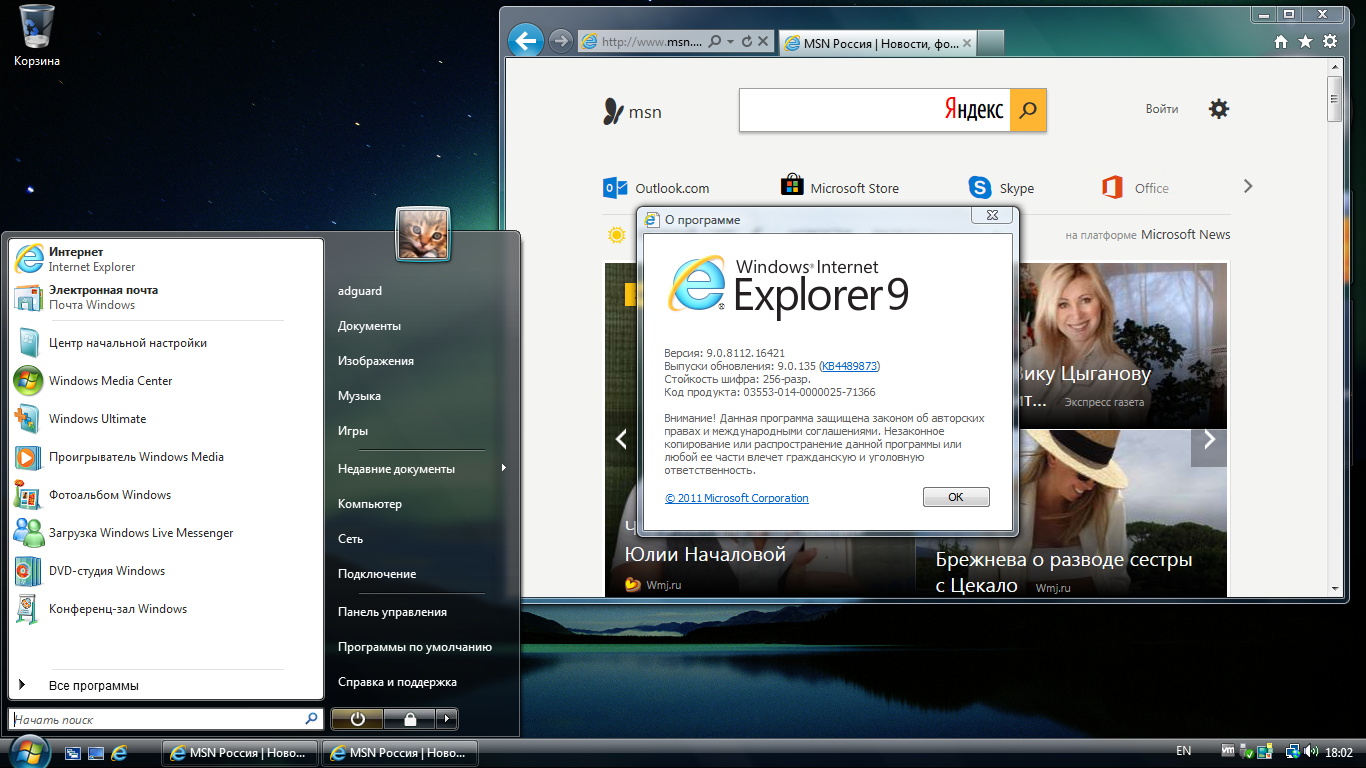Screen dimensions: 1366x768
Task: Open a new blank tab in IE
Action: click(991, 43)
